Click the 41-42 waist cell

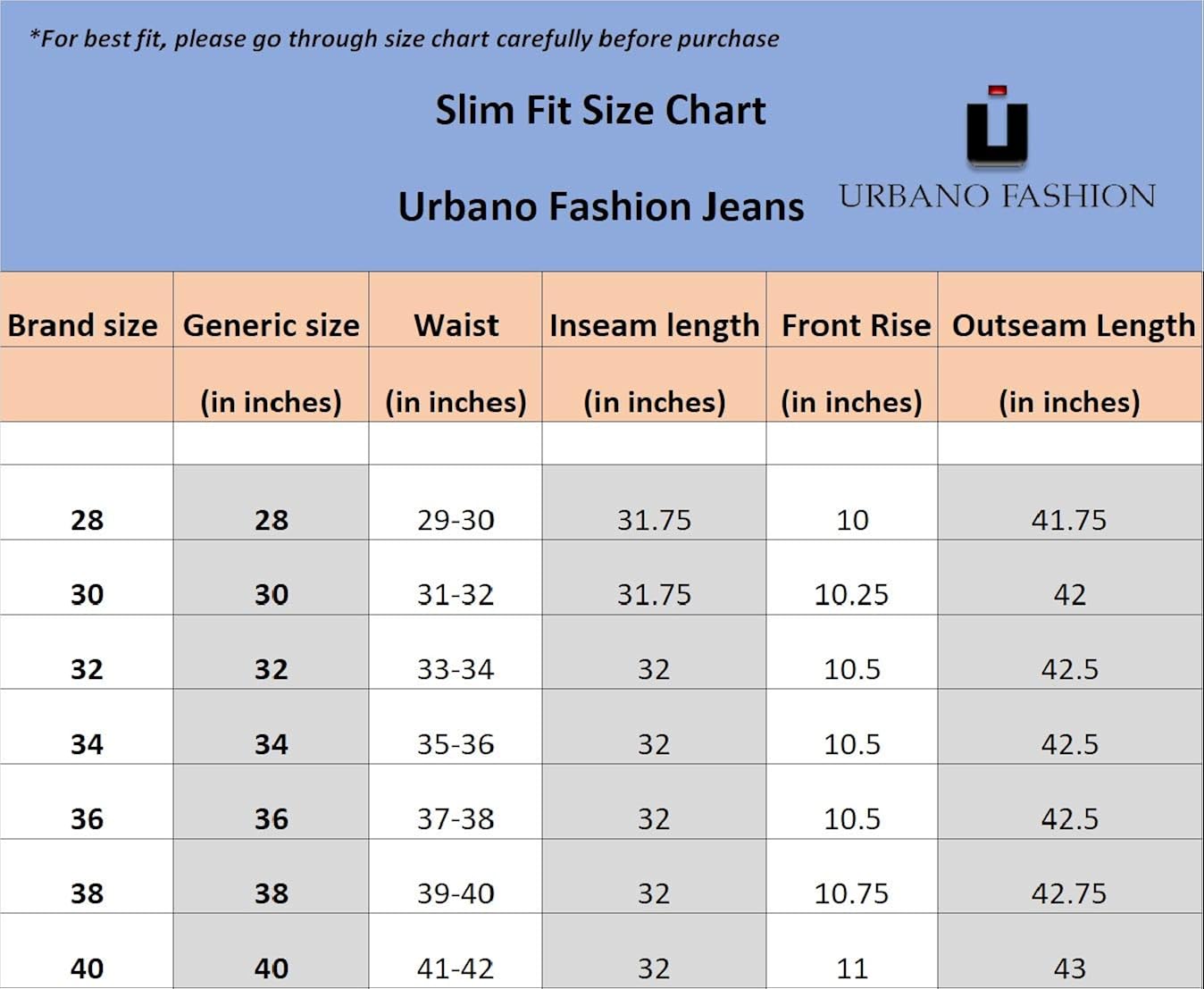(x=456, y=968)
